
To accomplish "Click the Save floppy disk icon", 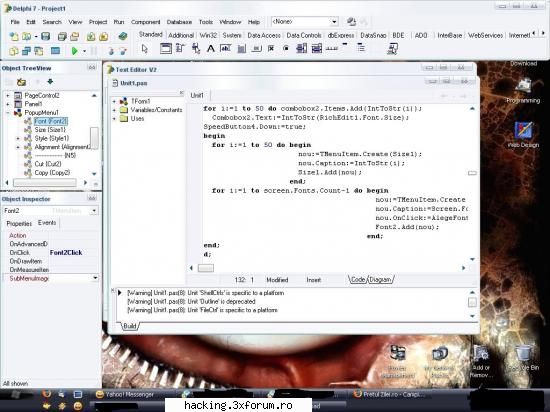I will click(46, 36).
